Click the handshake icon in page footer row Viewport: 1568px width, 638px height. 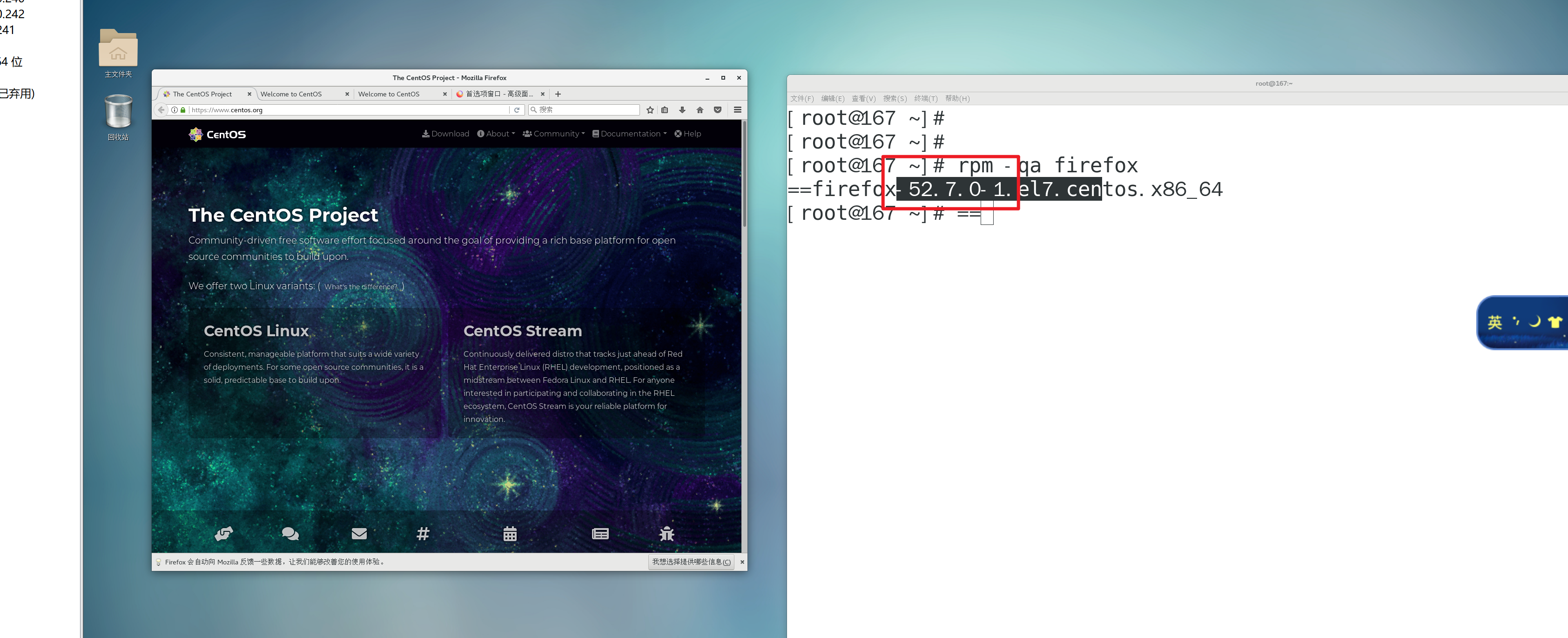point(224,534)
